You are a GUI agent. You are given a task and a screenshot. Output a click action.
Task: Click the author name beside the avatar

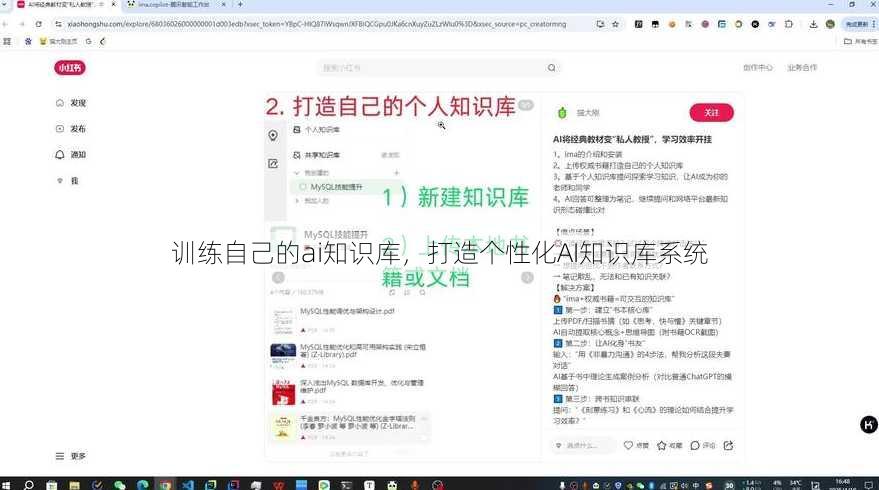[588, 113]
